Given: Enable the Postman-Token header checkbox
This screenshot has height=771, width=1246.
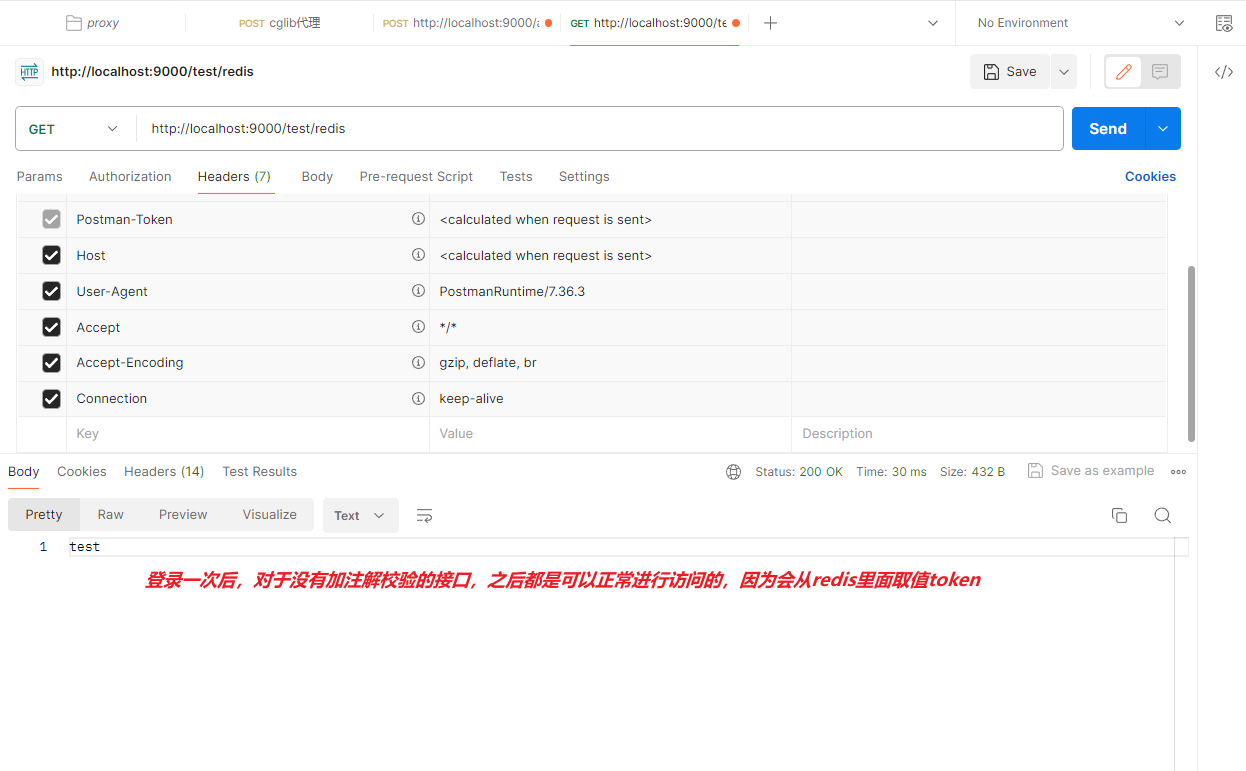Looking at the screenshot, I should [x=51, y=218].
